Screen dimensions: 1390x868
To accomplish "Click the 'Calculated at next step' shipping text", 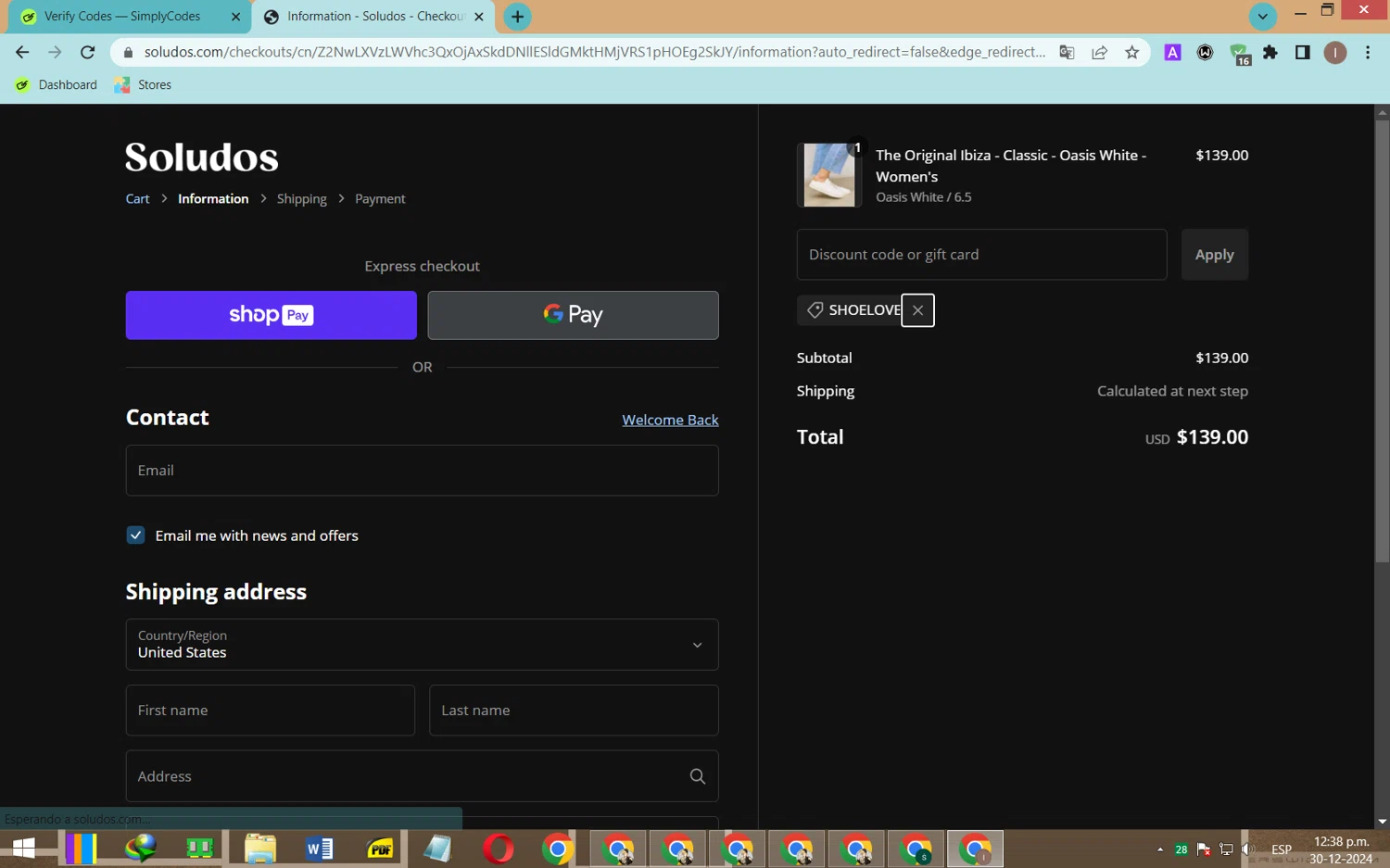I will click(1172, 391).
